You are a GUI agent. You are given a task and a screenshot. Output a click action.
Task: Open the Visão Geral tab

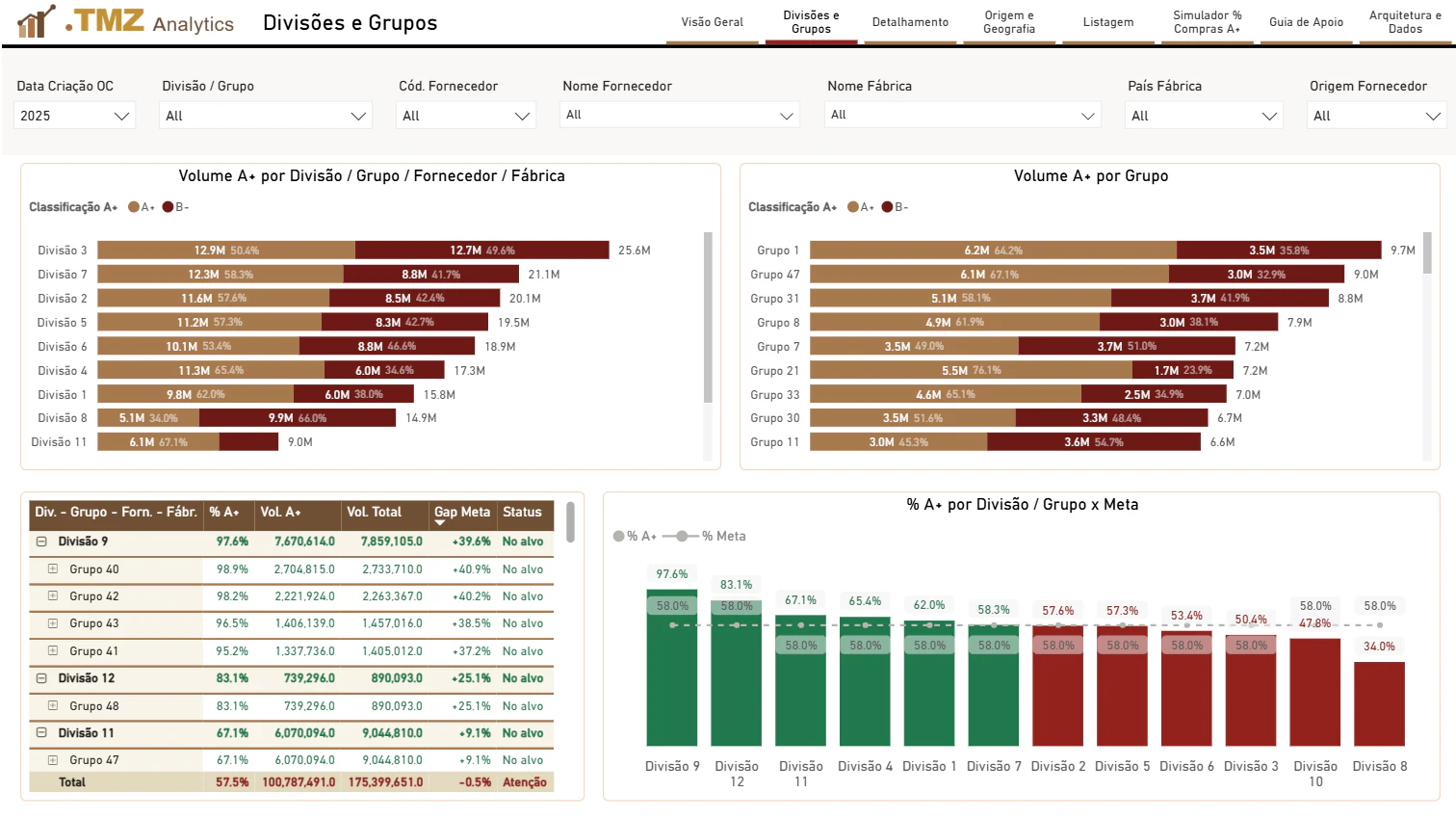coord(713,22)
